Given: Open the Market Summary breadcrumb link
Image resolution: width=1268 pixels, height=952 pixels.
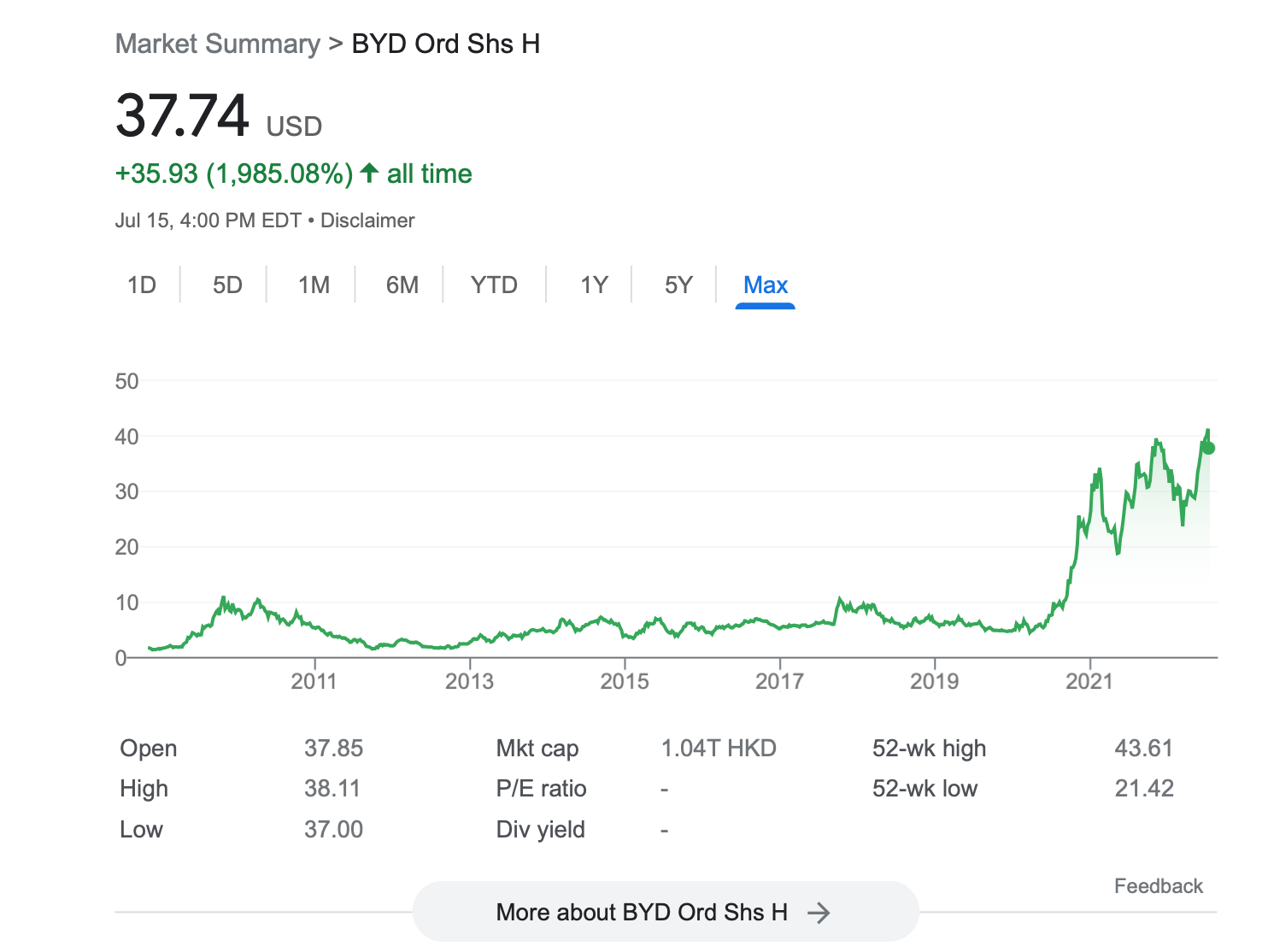Looking at the screenshot, I should 218,44.
